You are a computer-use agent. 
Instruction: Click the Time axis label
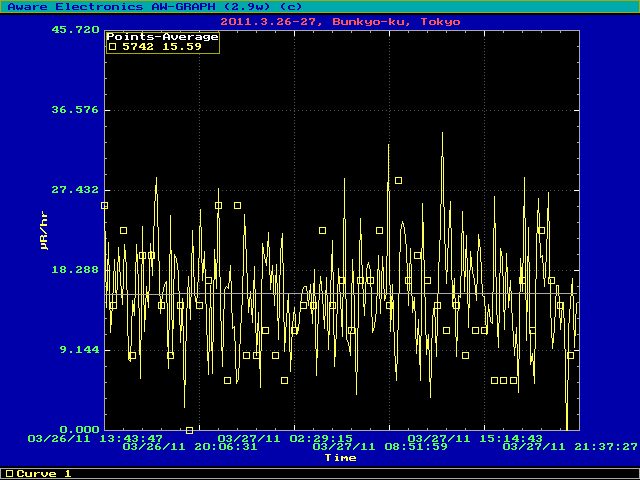[x=340, y=457]
